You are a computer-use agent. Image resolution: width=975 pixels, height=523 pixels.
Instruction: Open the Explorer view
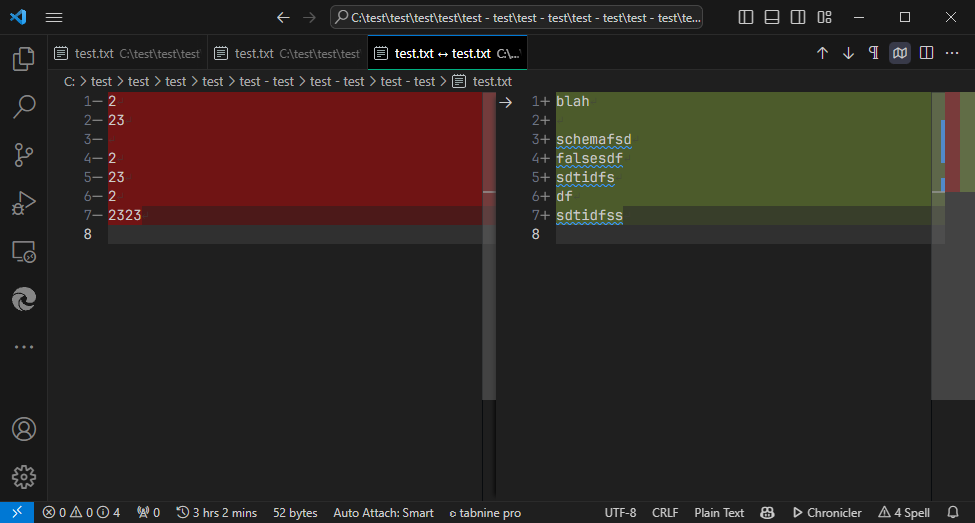[x=24, y=59]
